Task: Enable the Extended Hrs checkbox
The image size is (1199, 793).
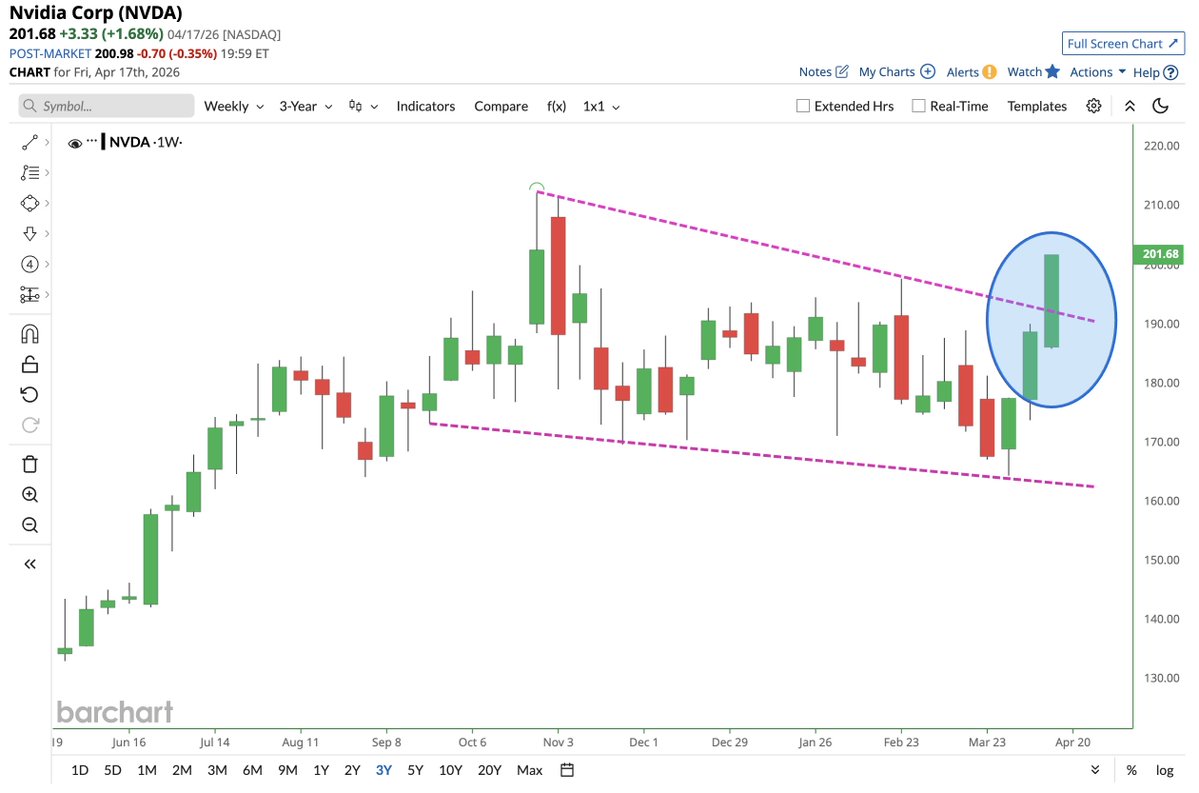Action: [x=803, y=106]
